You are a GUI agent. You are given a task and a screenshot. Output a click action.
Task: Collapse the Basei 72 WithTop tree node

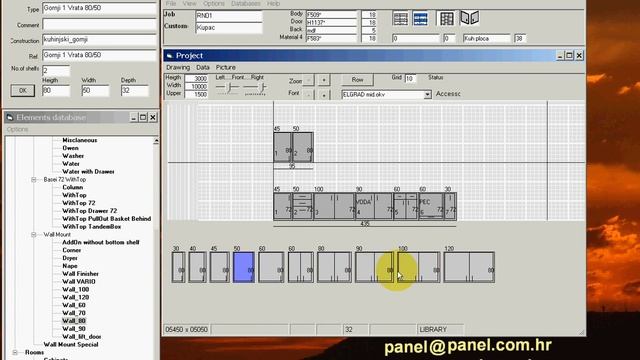coord(34,180)
